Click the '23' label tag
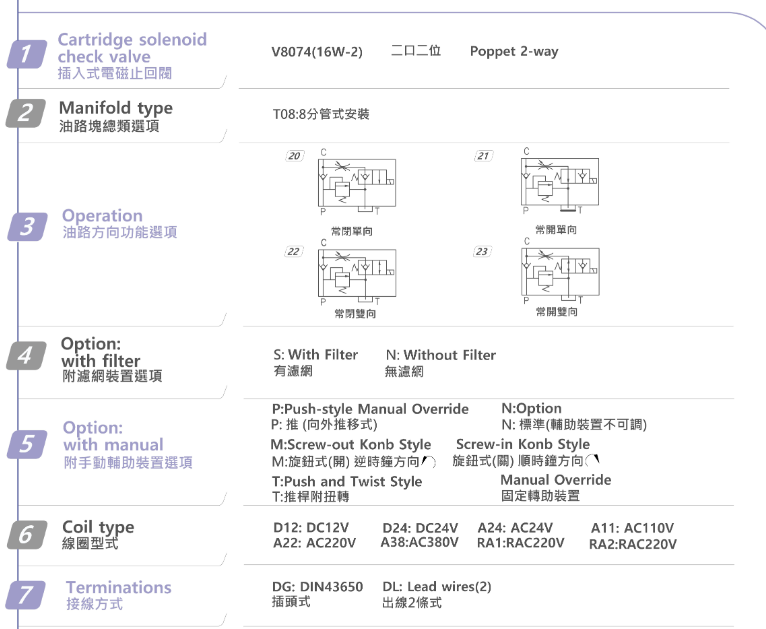 click(x=482, y=252)
